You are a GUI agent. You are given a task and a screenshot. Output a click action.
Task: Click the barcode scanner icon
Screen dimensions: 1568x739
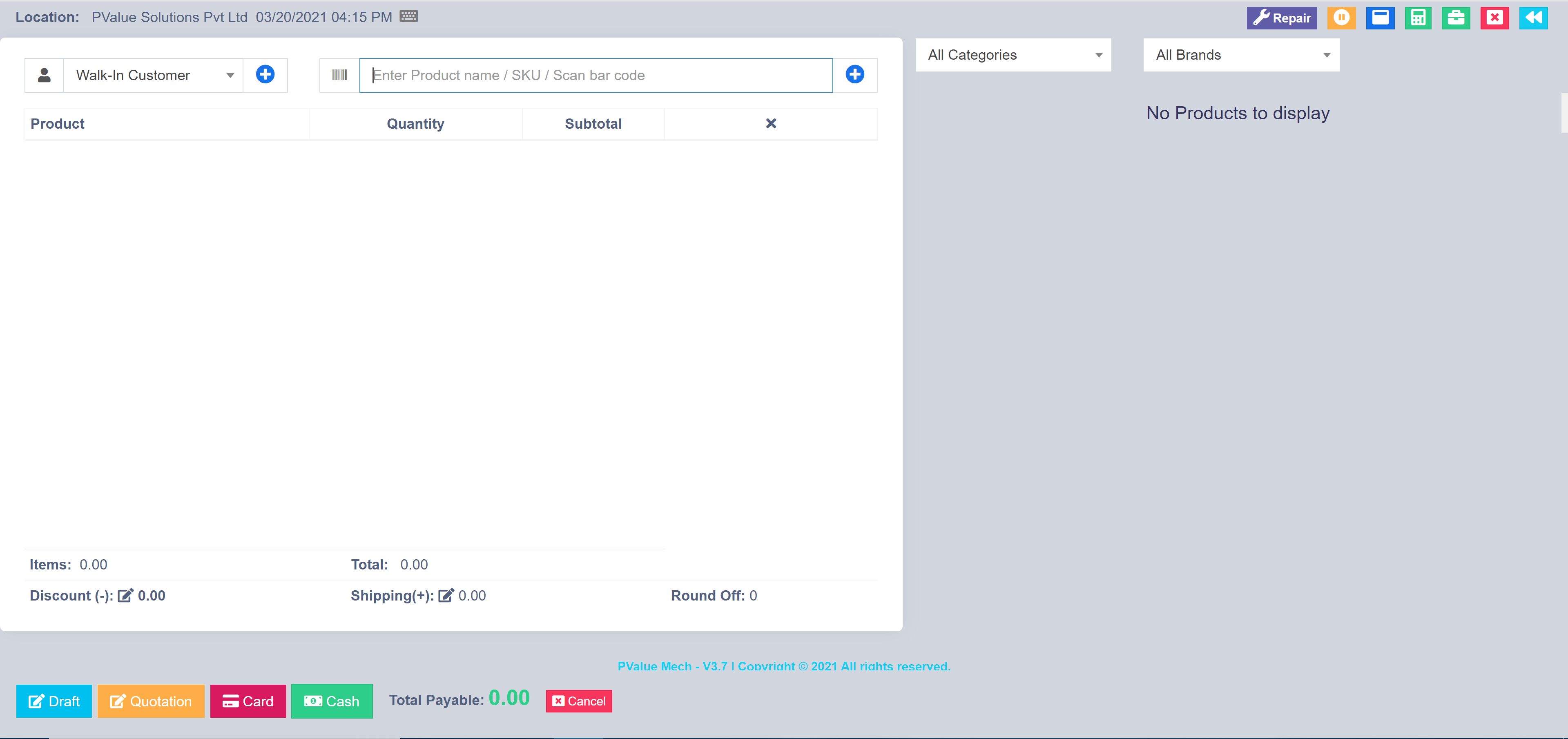point(339,75)
